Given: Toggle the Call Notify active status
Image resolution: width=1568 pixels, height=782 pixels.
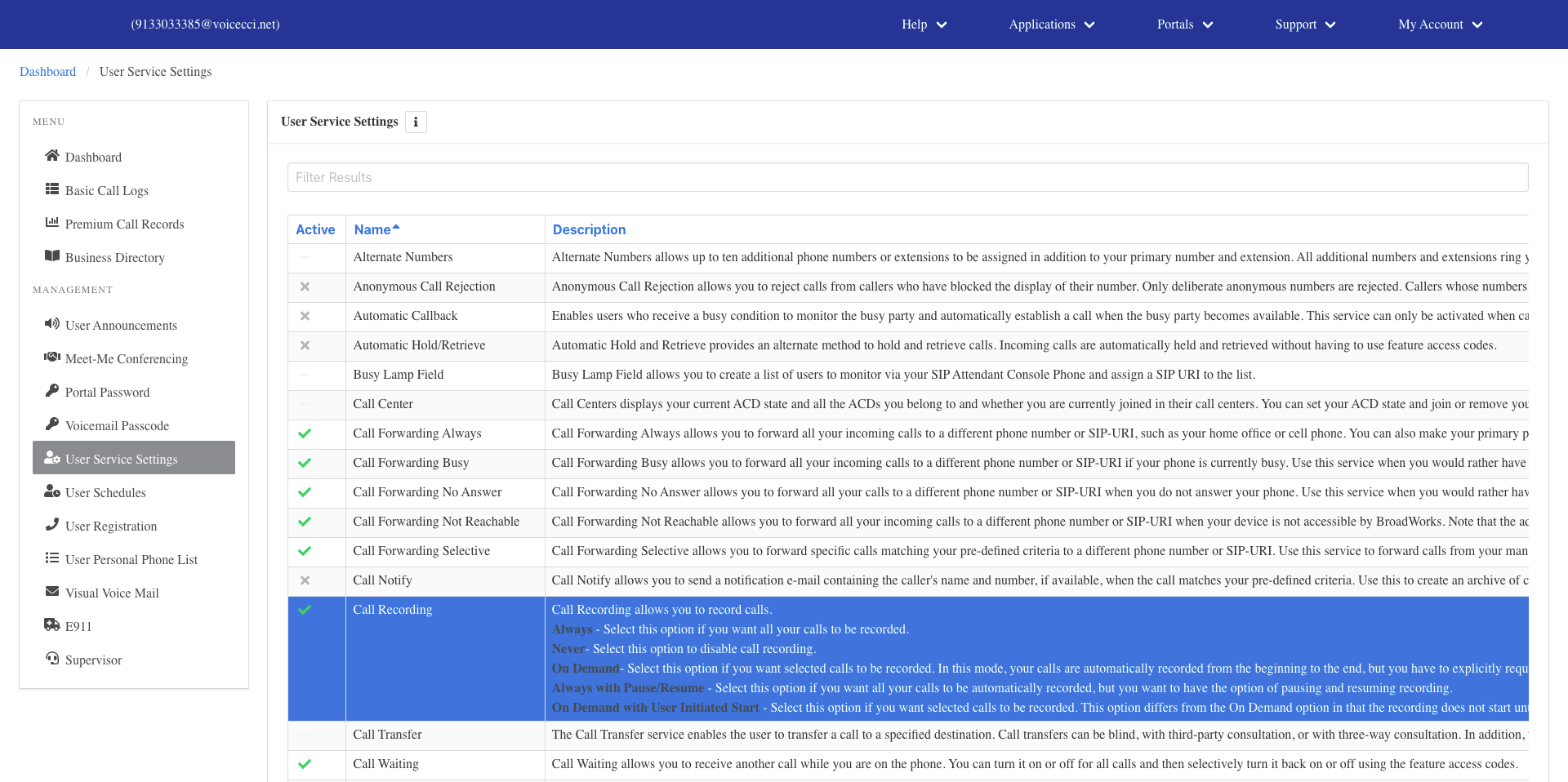Looking at the screenshot, I should (x=305, y=580).
